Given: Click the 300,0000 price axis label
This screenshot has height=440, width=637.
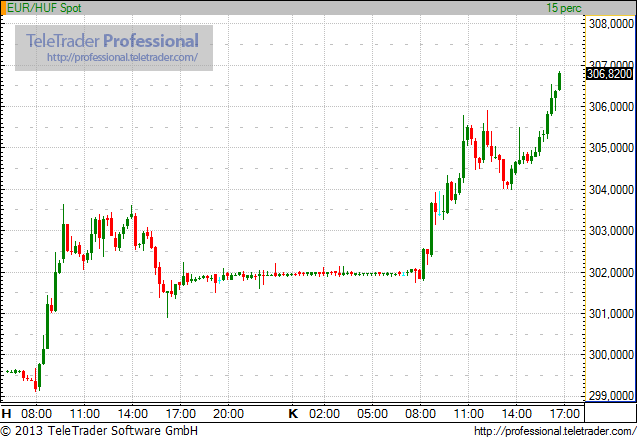Looking at the screenshot, I should click(611, 355).
